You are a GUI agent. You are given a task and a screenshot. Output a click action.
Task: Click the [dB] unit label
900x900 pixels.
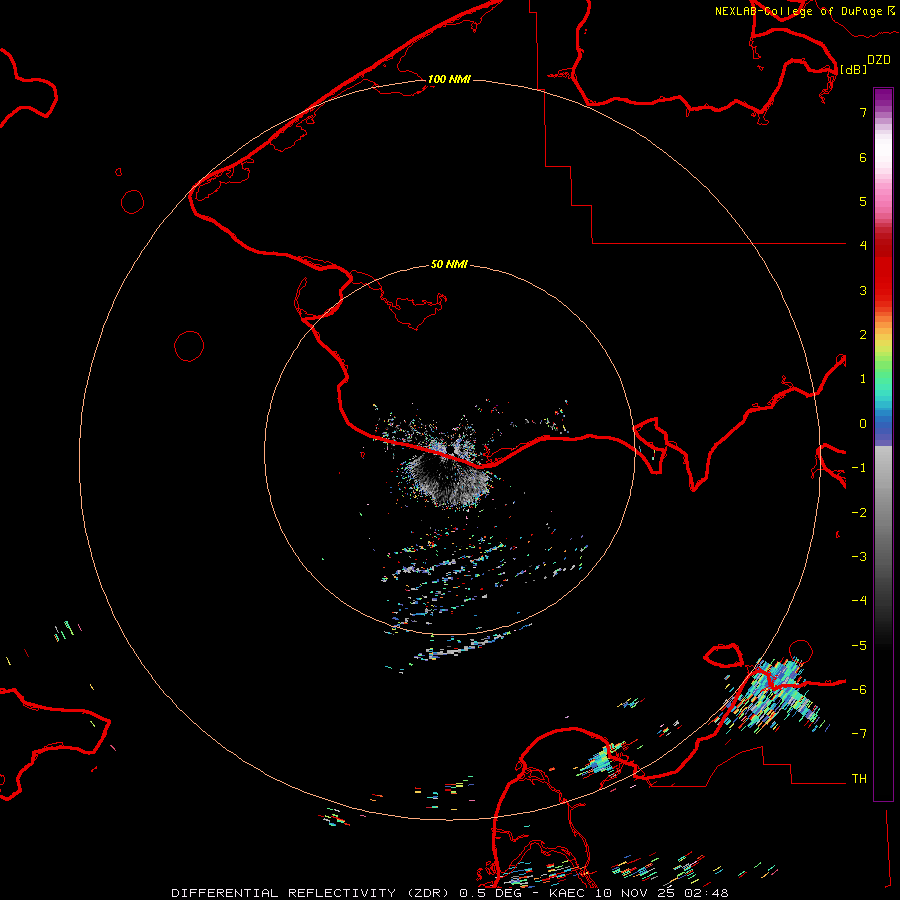coord(854,69)
